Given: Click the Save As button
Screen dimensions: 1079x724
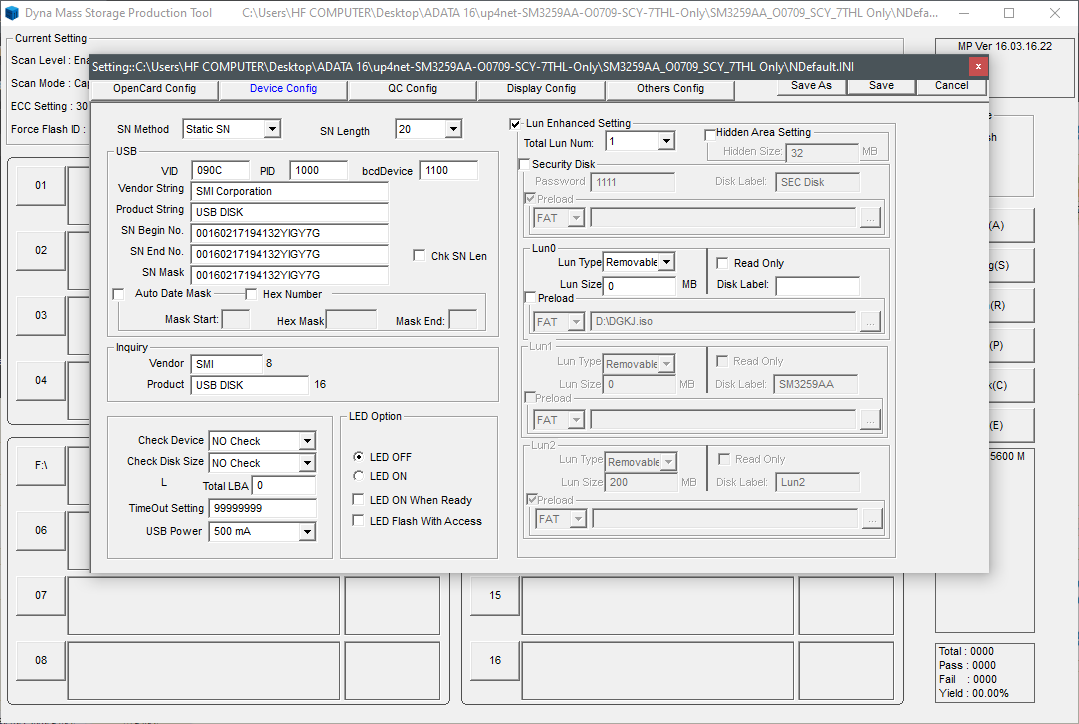Looking at the screenshot, I should [x=811, y=85].
